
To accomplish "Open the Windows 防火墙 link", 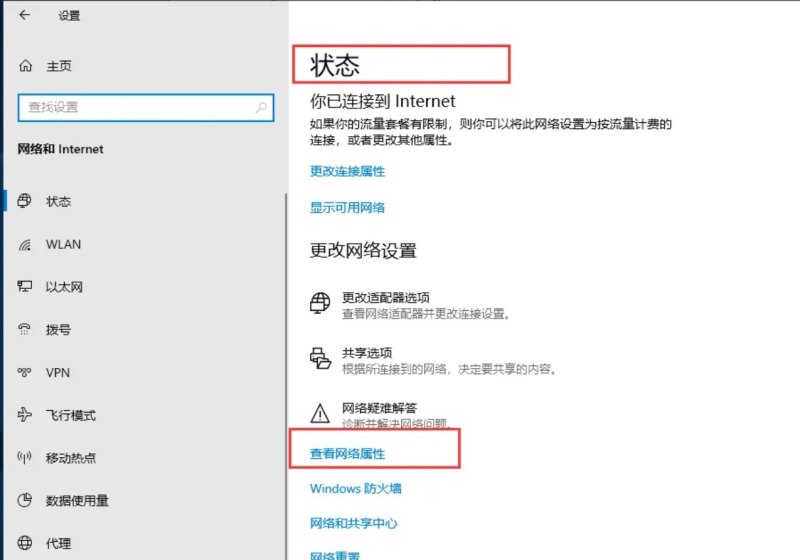I will tap(356, 489).
